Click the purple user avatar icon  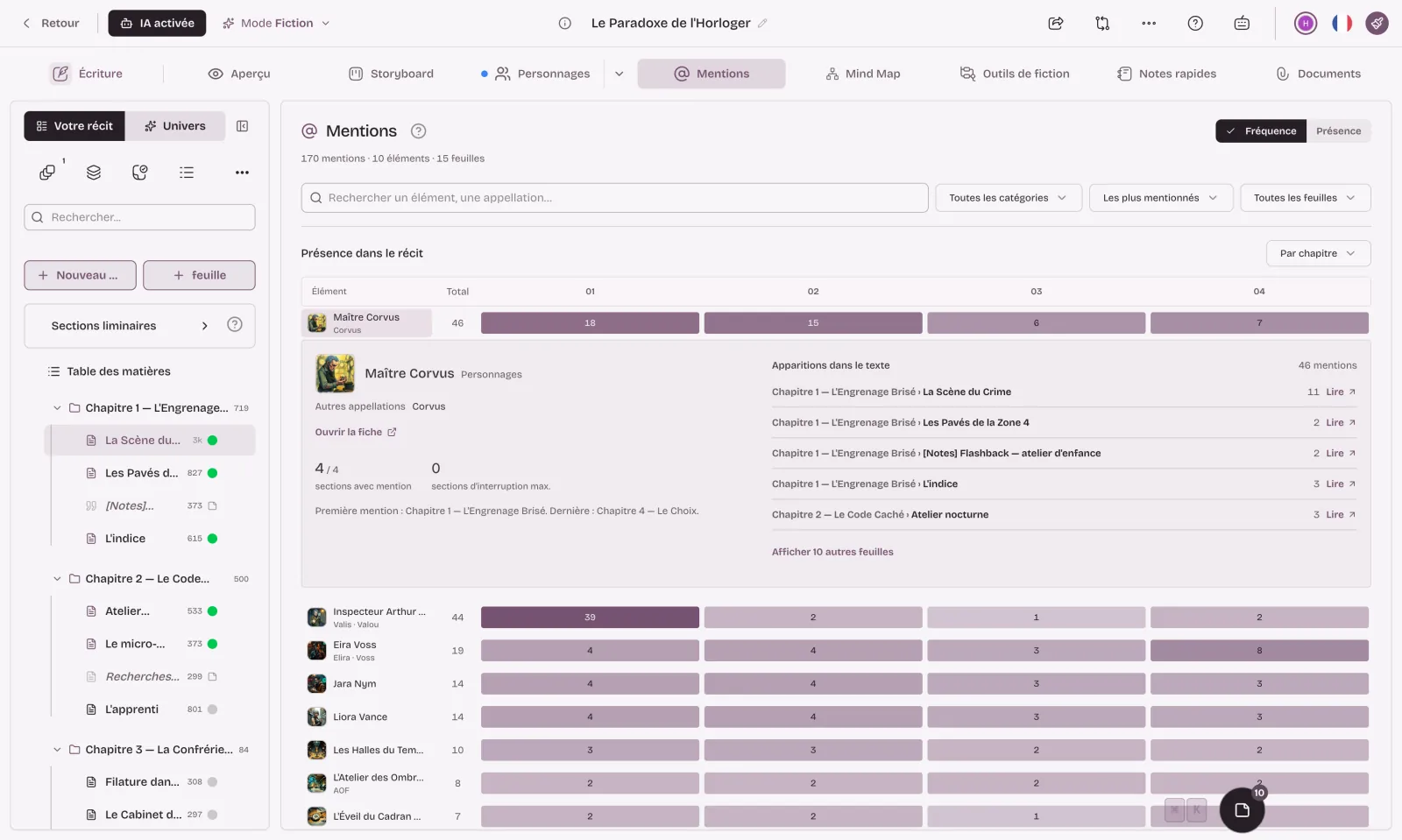(x=1306, y=24)
